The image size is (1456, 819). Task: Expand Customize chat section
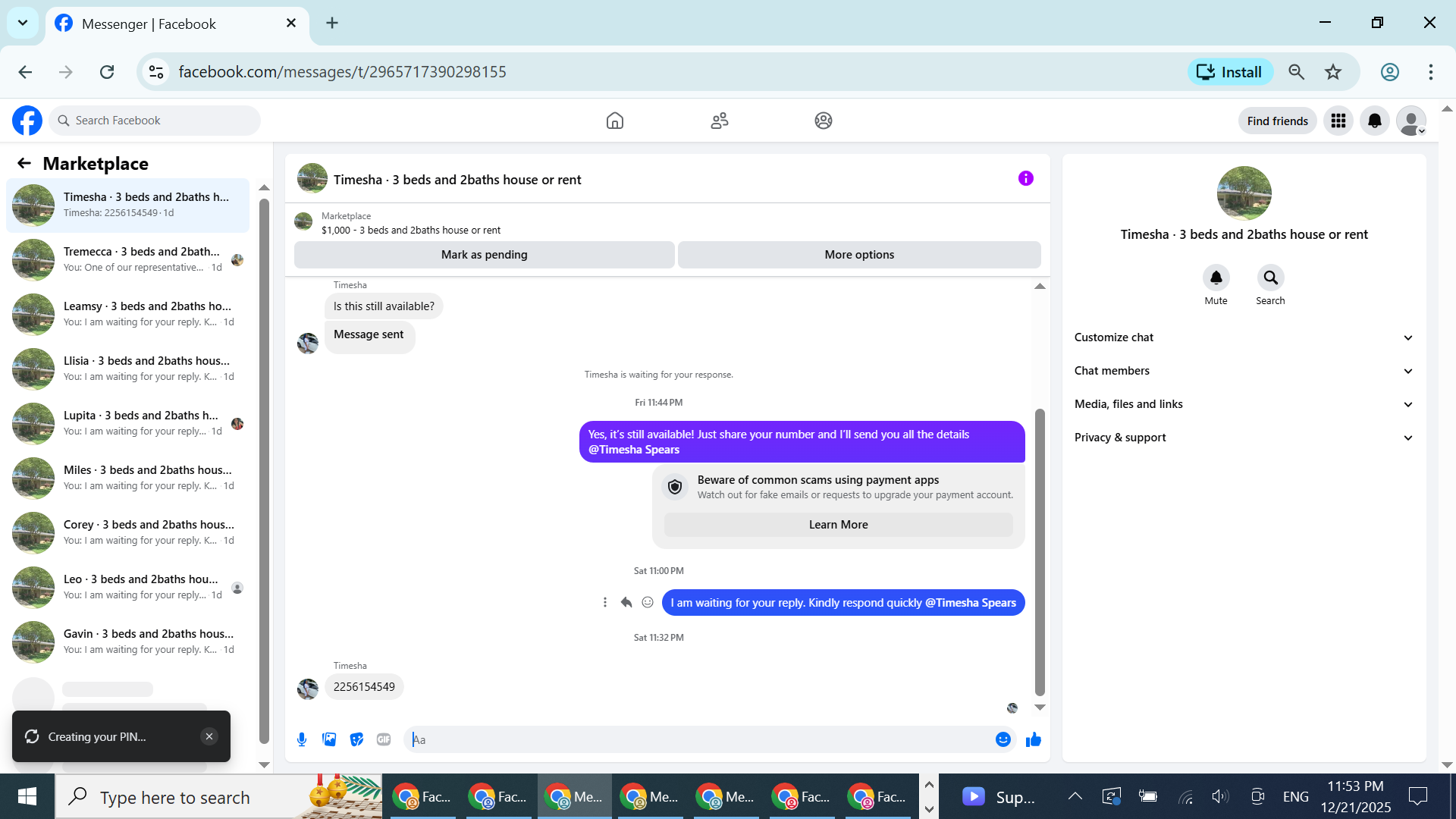1244,337
